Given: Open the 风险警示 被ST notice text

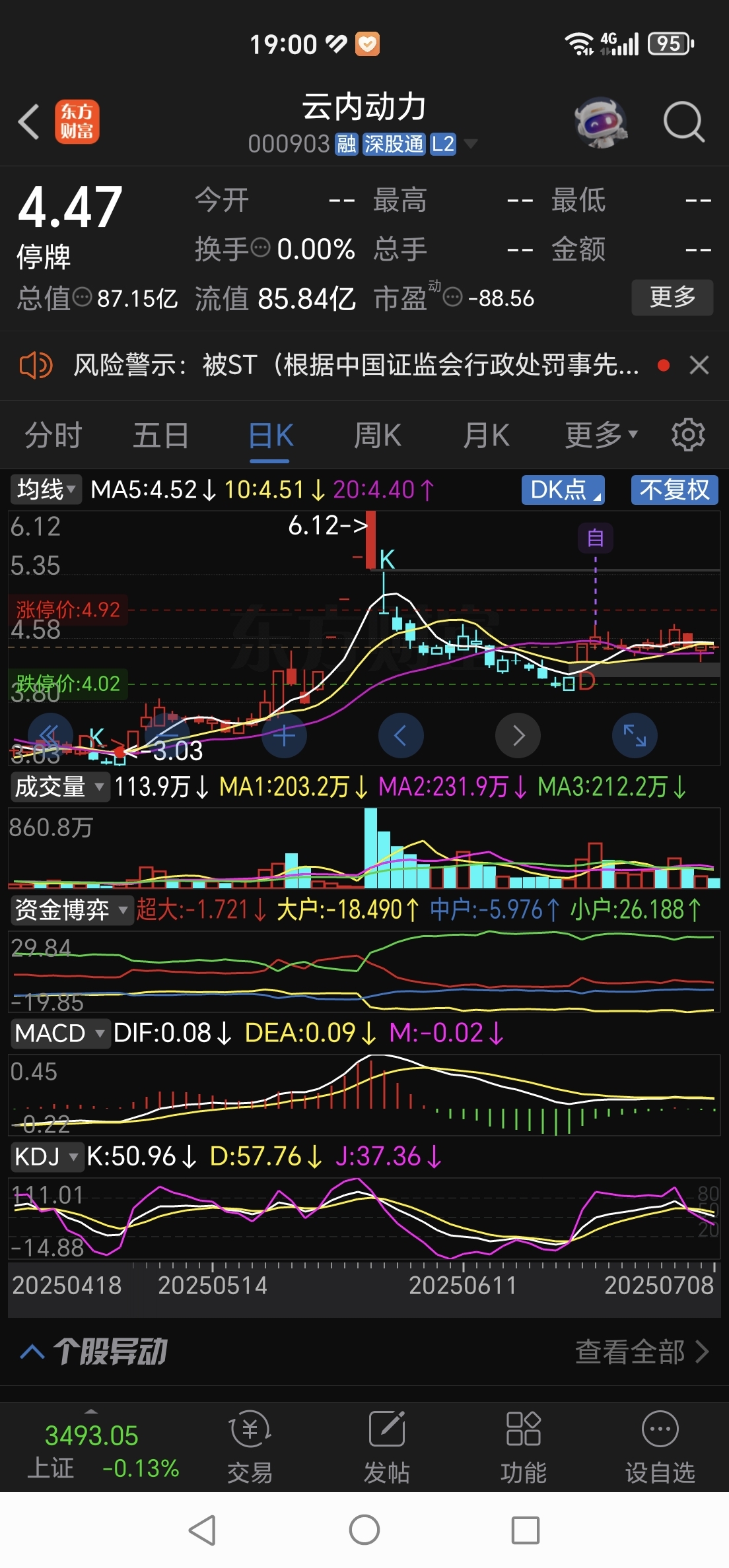Looking at the screenshot, I should click(356, 365).
